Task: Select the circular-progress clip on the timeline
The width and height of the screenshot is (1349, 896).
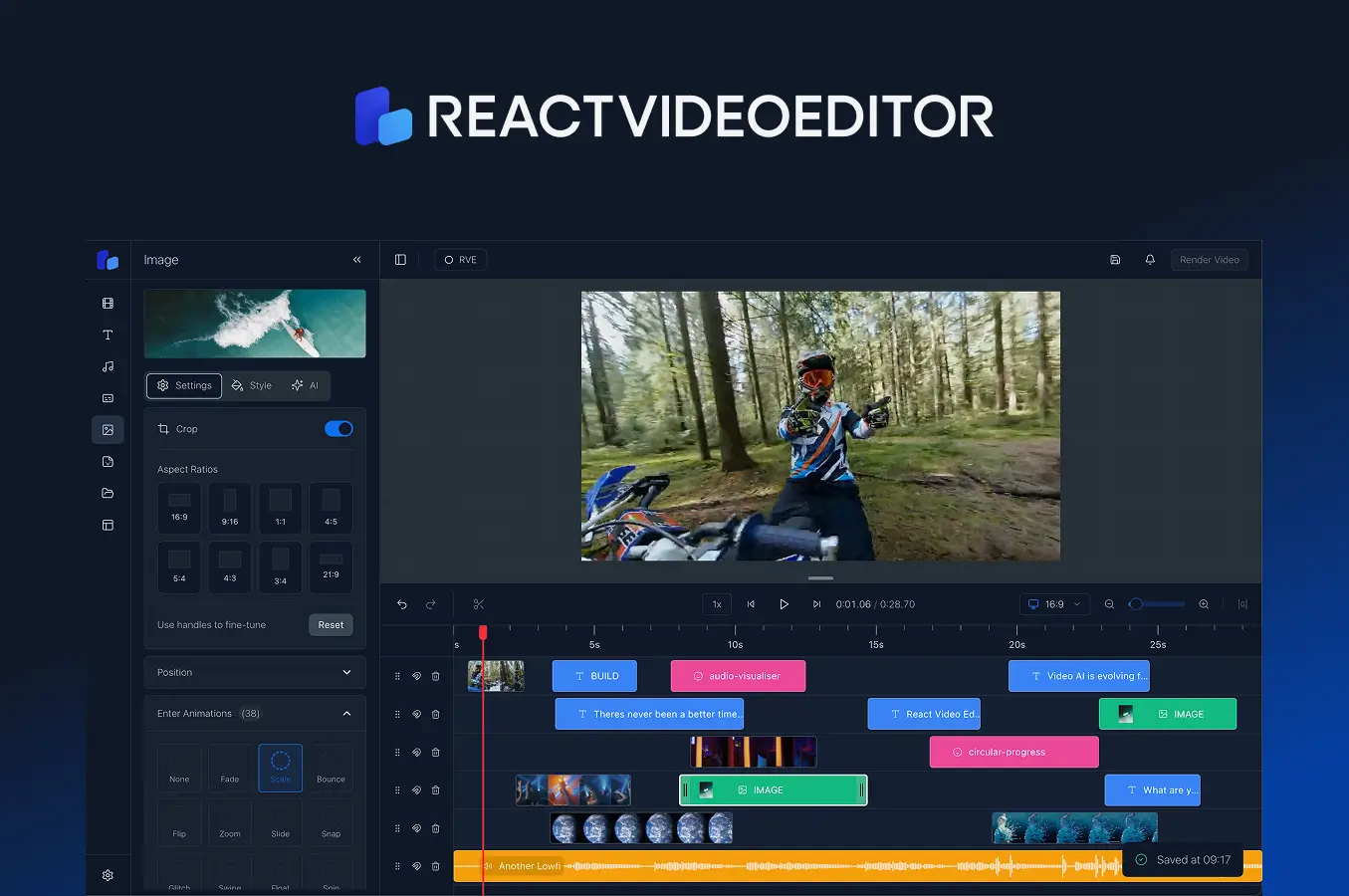Action: pos(1013,753)
